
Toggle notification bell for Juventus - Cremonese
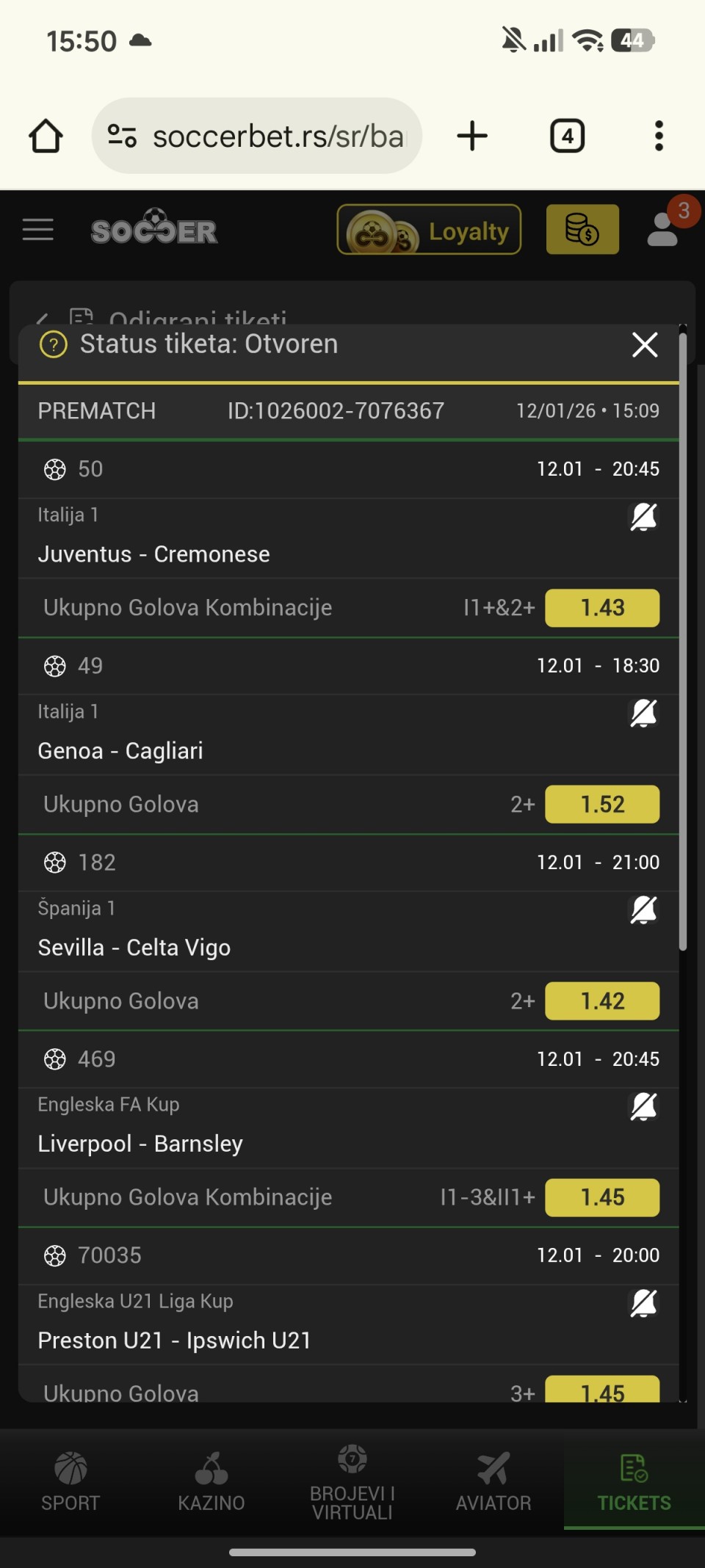(x=643, y=518)
